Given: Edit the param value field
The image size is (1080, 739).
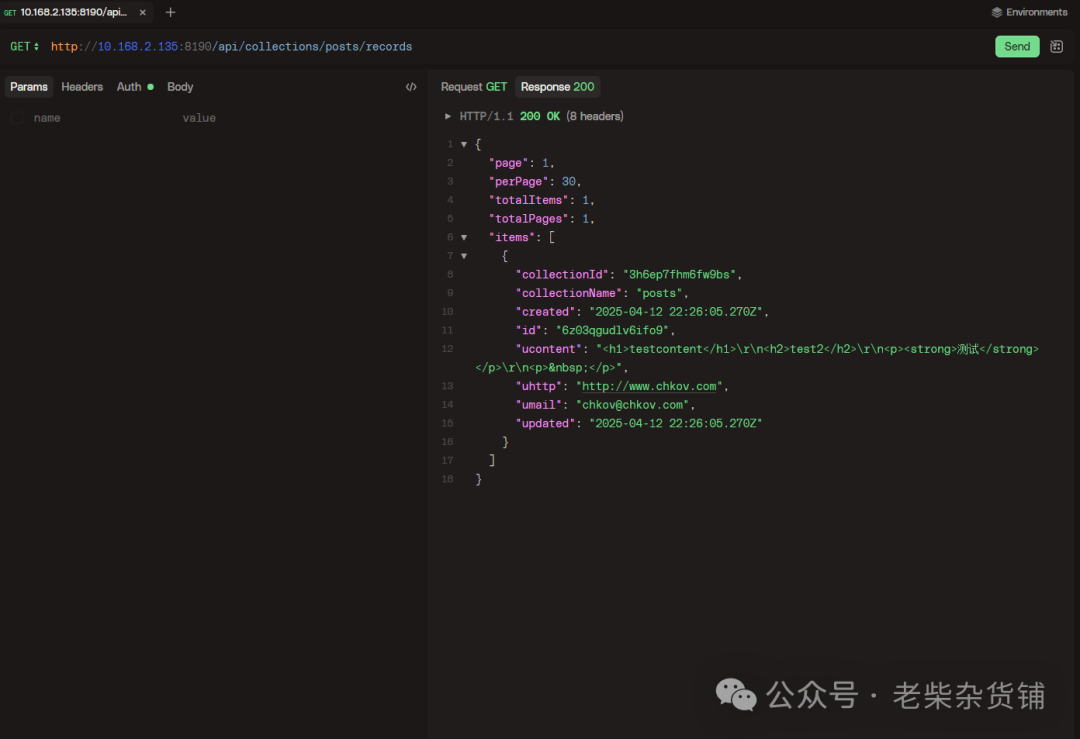Looking at the screenshot, I should point(300,118).
